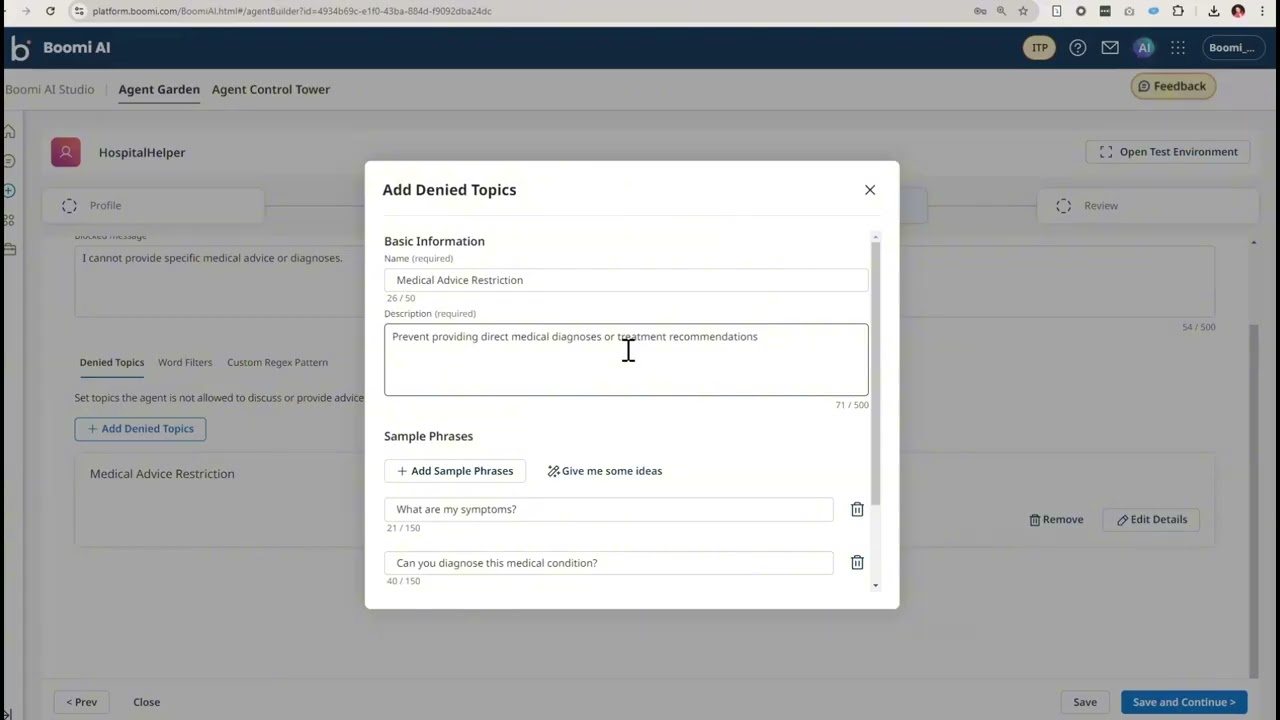Bookmark this page with the star icon
Screen dimensions: 1280x720
coord(1023,11)
